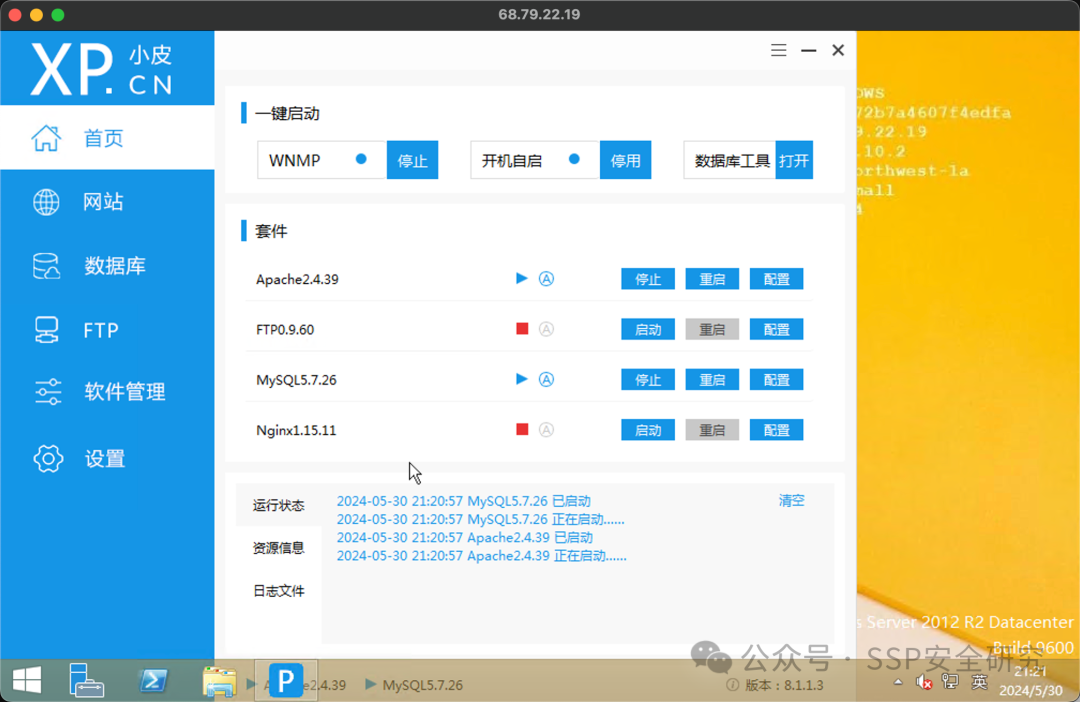Restart Apache2.4.39 with 重启
Image resolution: width=1080 pixels, height=702 pixels.
[x=712, y=279]
